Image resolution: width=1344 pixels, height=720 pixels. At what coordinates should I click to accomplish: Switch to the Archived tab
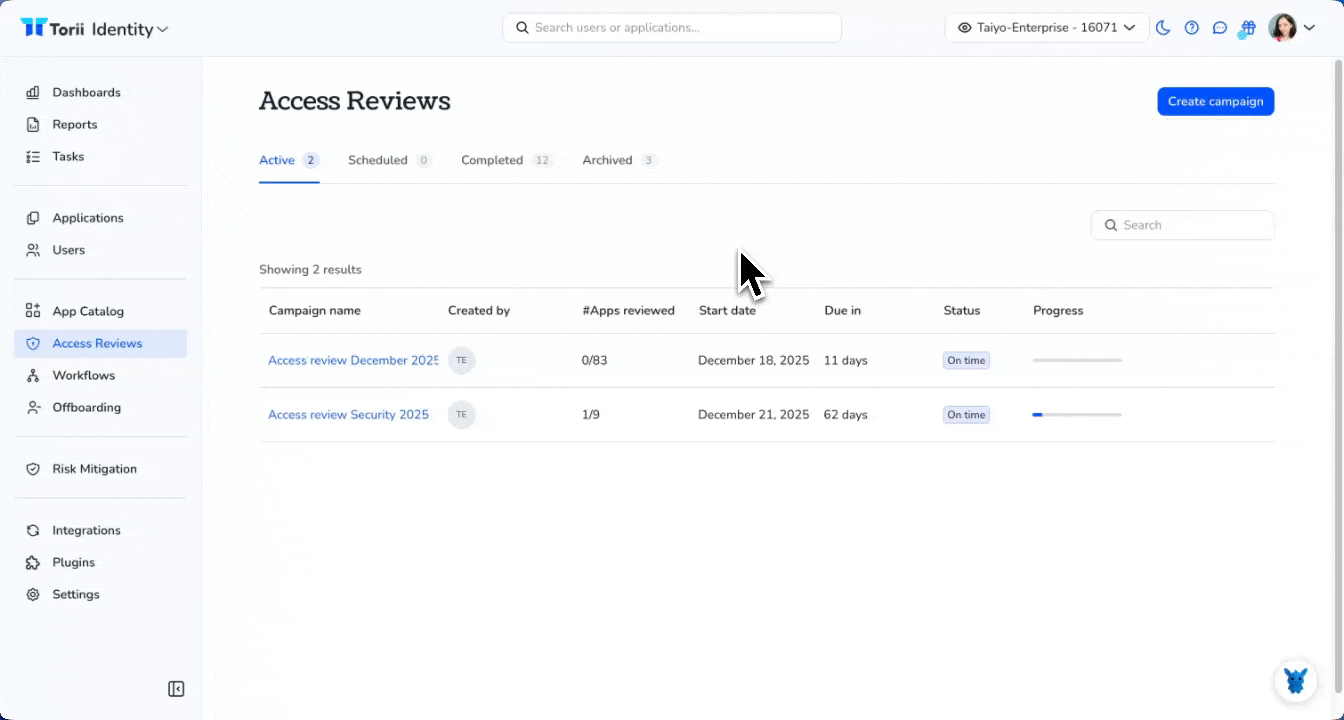click(x=619, y=160)
